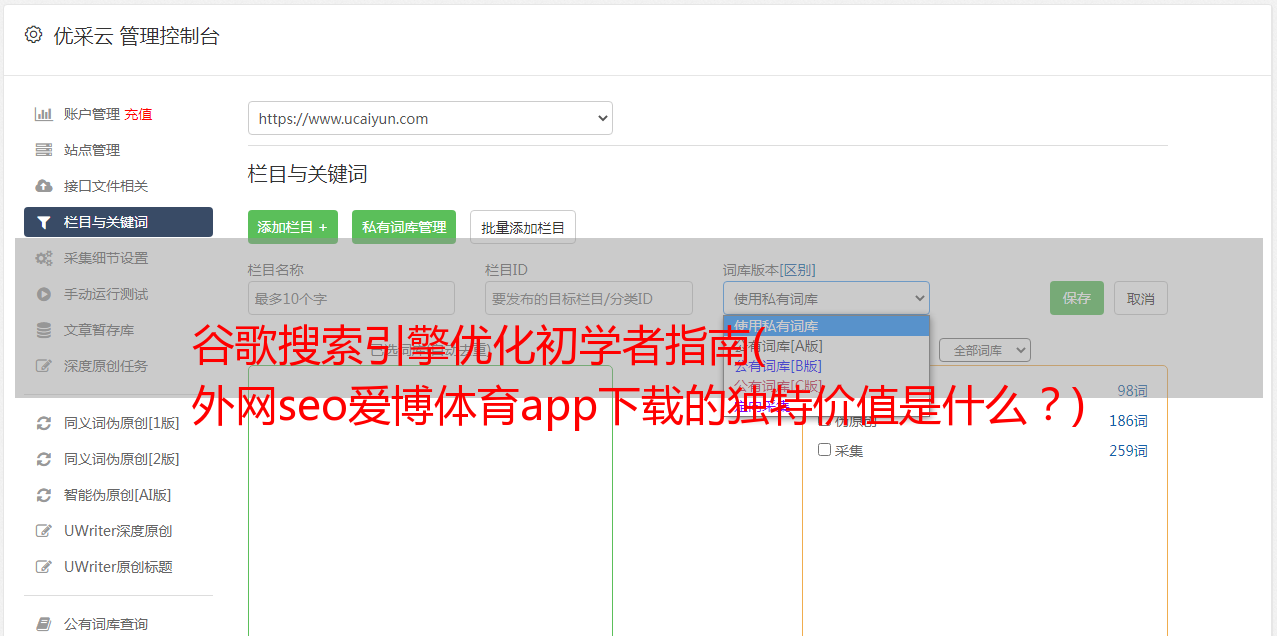
Task: Click the gear icon beside 优采云 管理控制台
Action: (33, 35)
